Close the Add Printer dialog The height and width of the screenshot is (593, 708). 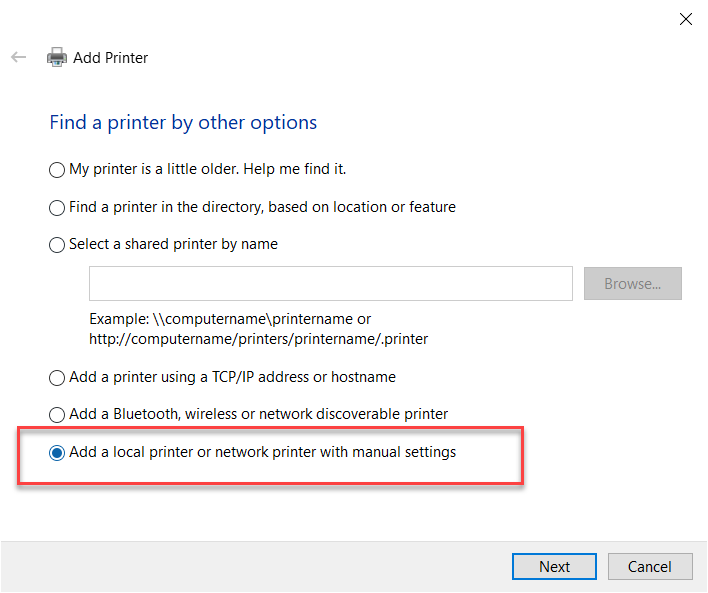[685, 19]
